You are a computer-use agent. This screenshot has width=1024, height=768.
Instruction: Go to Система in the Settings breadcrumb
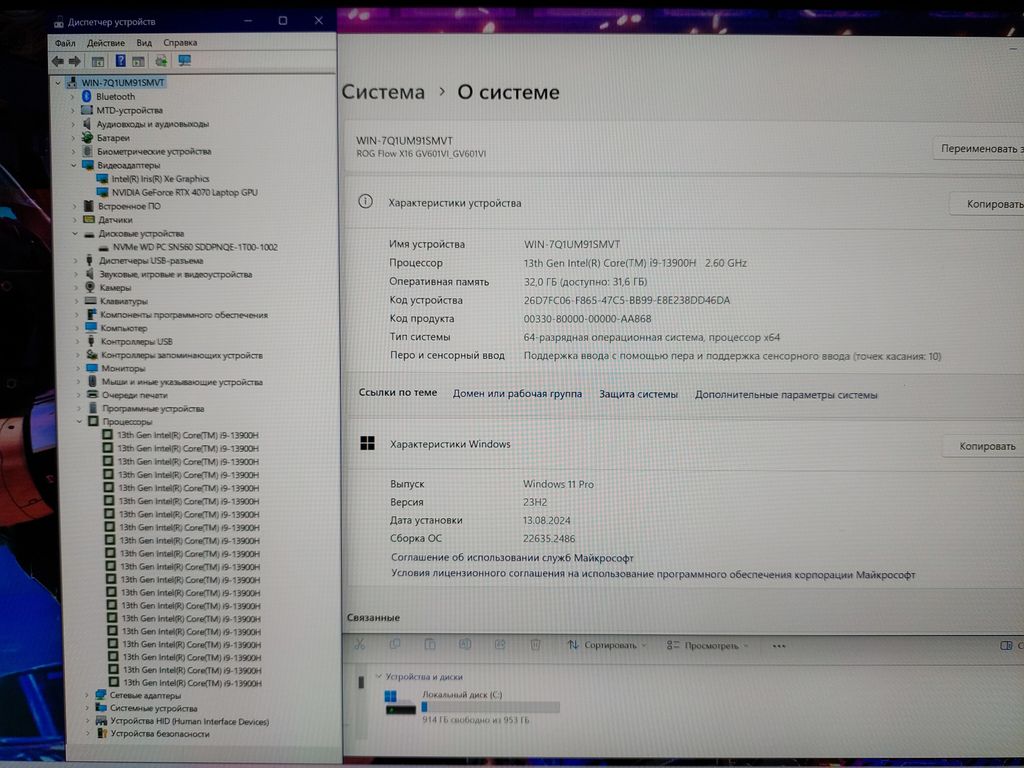click(x=383, y=91)
